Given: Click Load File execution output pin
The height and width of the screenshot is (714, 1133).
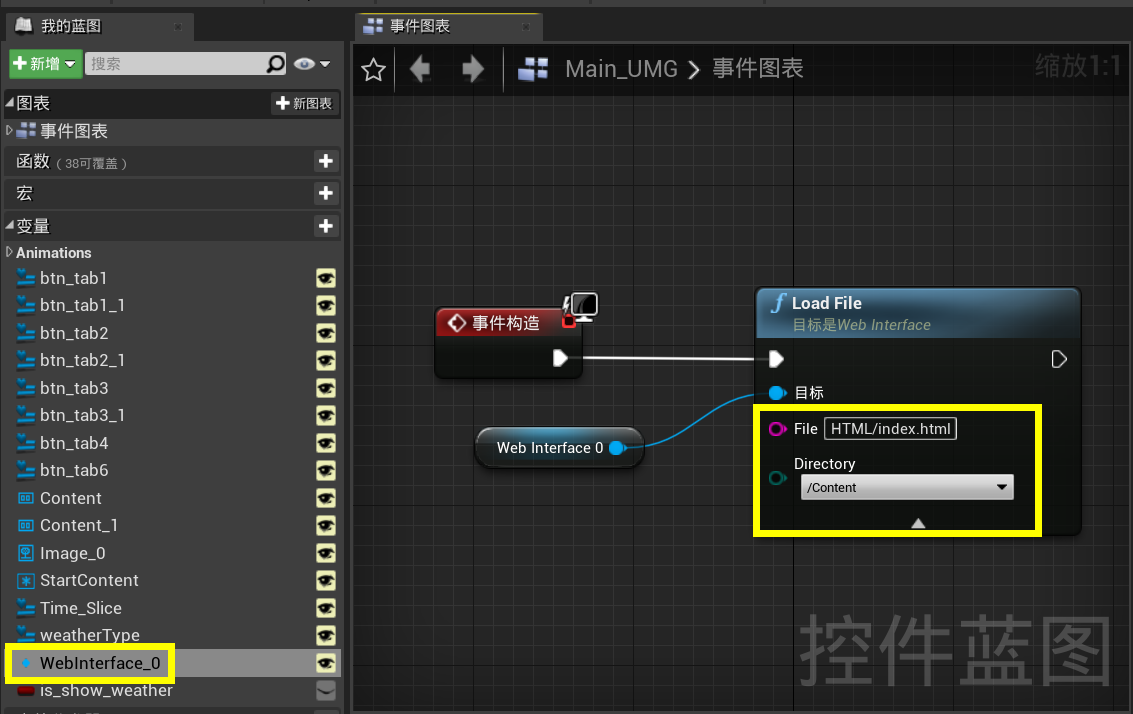Looking at the screenshot, I should coord(1059,359).
